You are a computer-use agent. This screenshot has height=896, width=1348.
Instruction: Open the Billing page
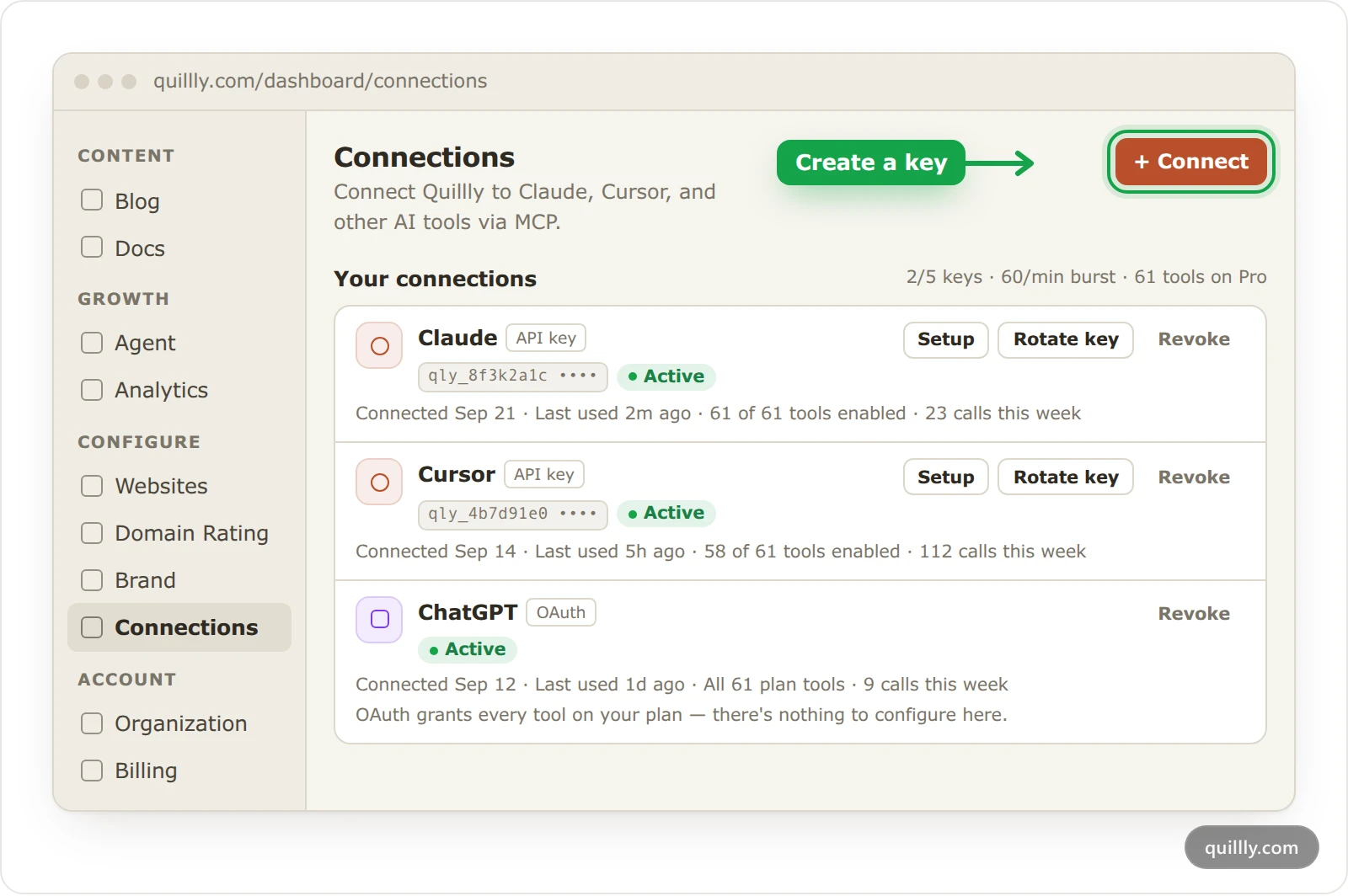[179, 771]
